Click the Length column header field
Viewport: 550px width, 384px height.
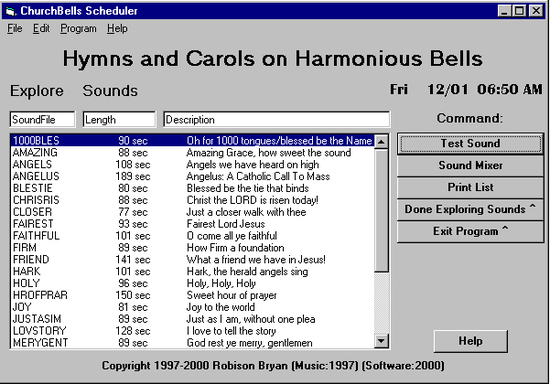click(x=119, y=120)
